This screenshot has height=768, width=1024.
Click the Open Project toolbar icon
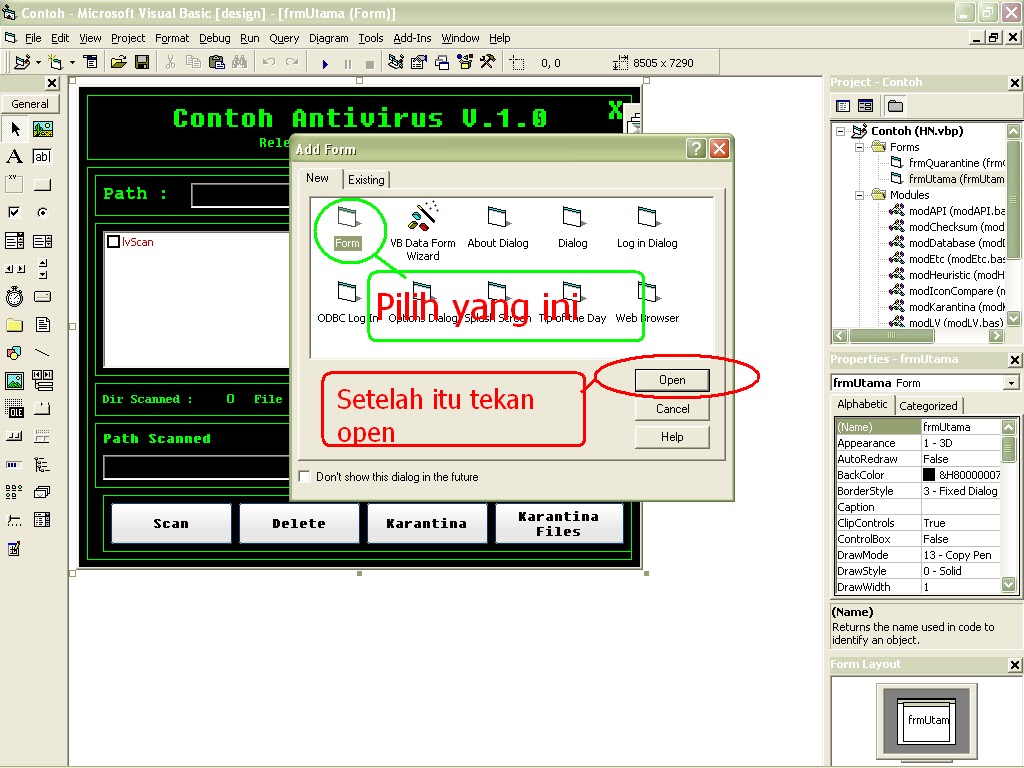click(118, 62)
